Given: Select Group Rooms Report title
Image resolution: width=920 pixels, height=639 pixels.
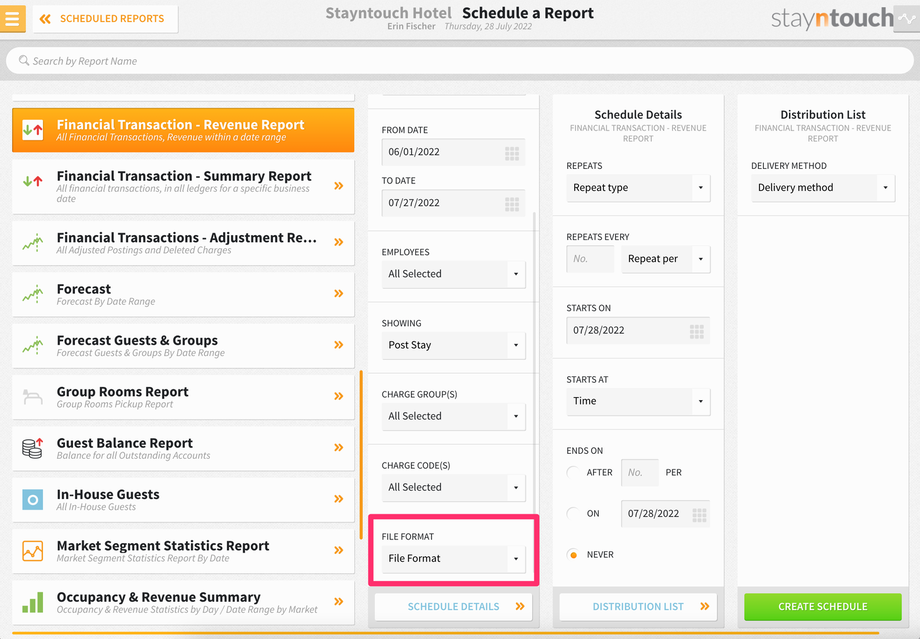Looking at the screenshot, I should (x=123, y=391).
